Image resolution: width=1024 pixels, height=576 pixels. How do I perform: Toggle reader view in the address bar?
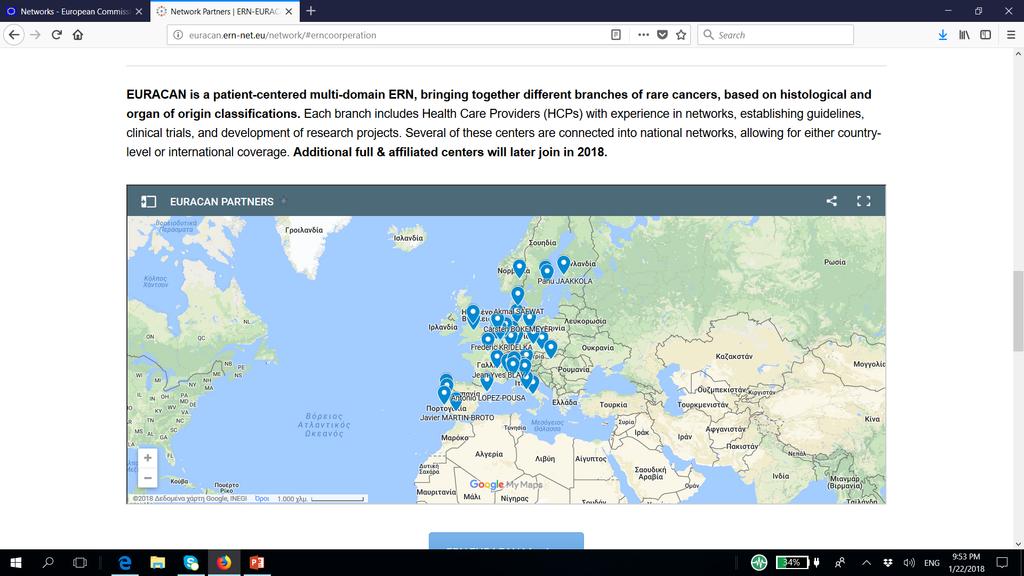(x=616, y=35)
